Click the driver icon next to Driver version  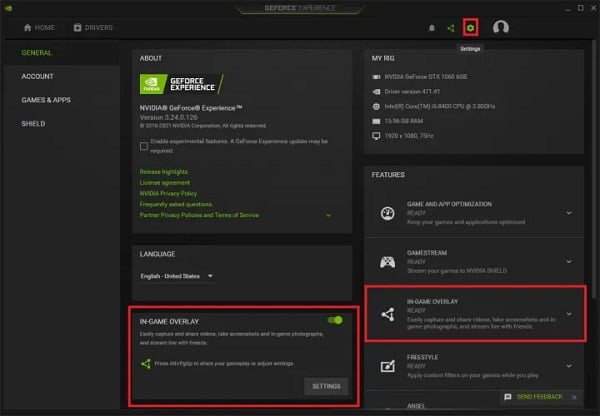[377, 91]
